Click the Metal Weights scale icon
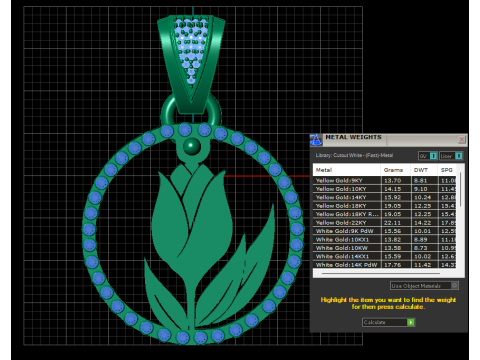 coord(316,140)
